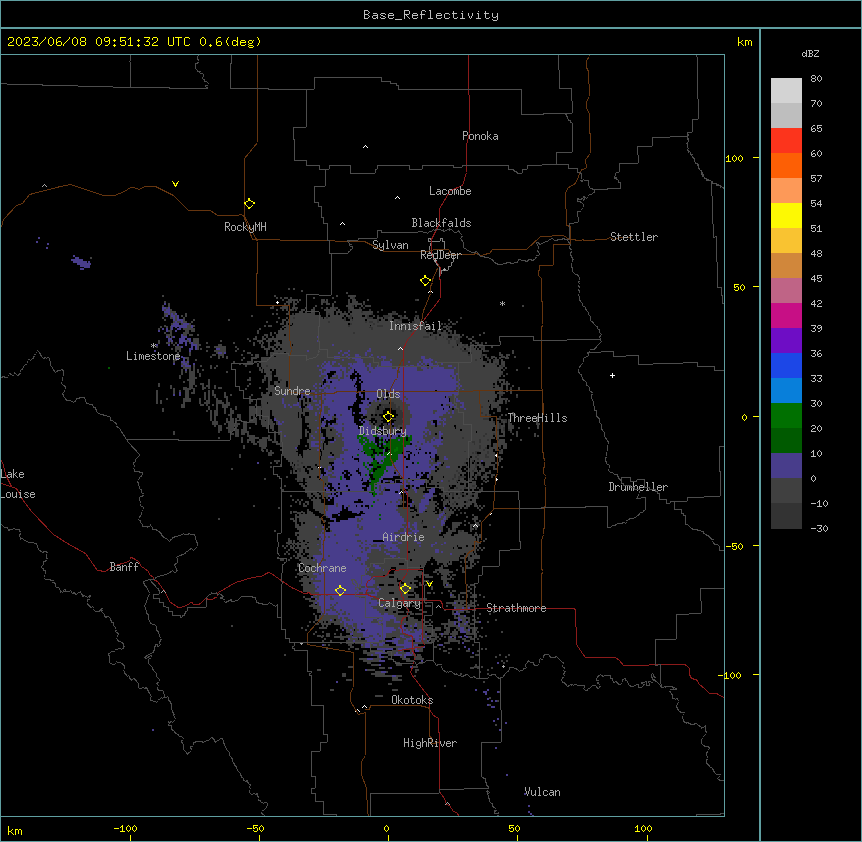The width and height of the screenshot is (862, 842).
Task: Pick the green 30-20 dBZ legend swatch
Action: pos(786,416)
